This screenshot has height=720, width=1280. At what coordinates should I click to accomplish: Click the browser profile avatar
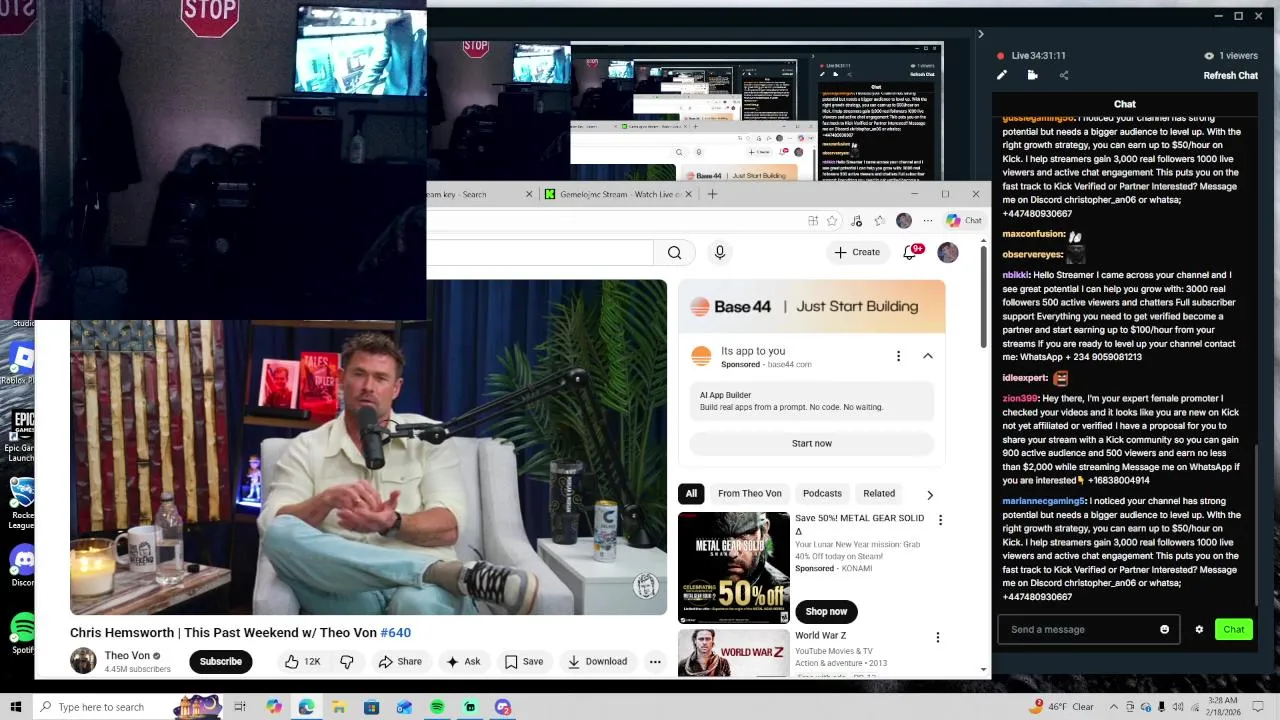(x=904, y=220)
